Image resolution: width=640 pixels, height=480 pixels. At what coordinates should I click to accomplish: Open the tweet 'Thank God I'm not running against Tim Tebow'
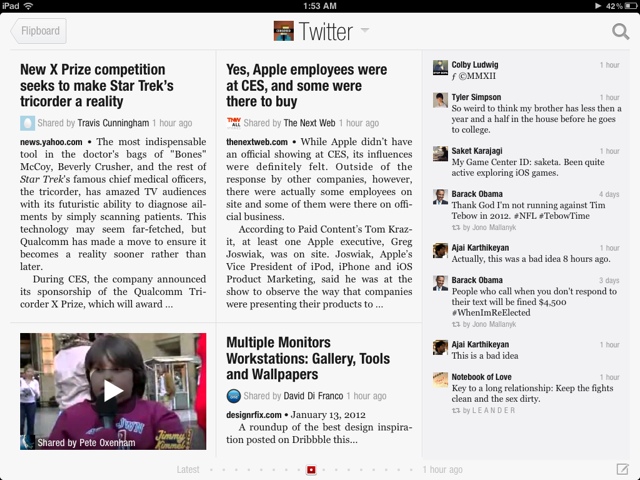click(x=528, y=210)
